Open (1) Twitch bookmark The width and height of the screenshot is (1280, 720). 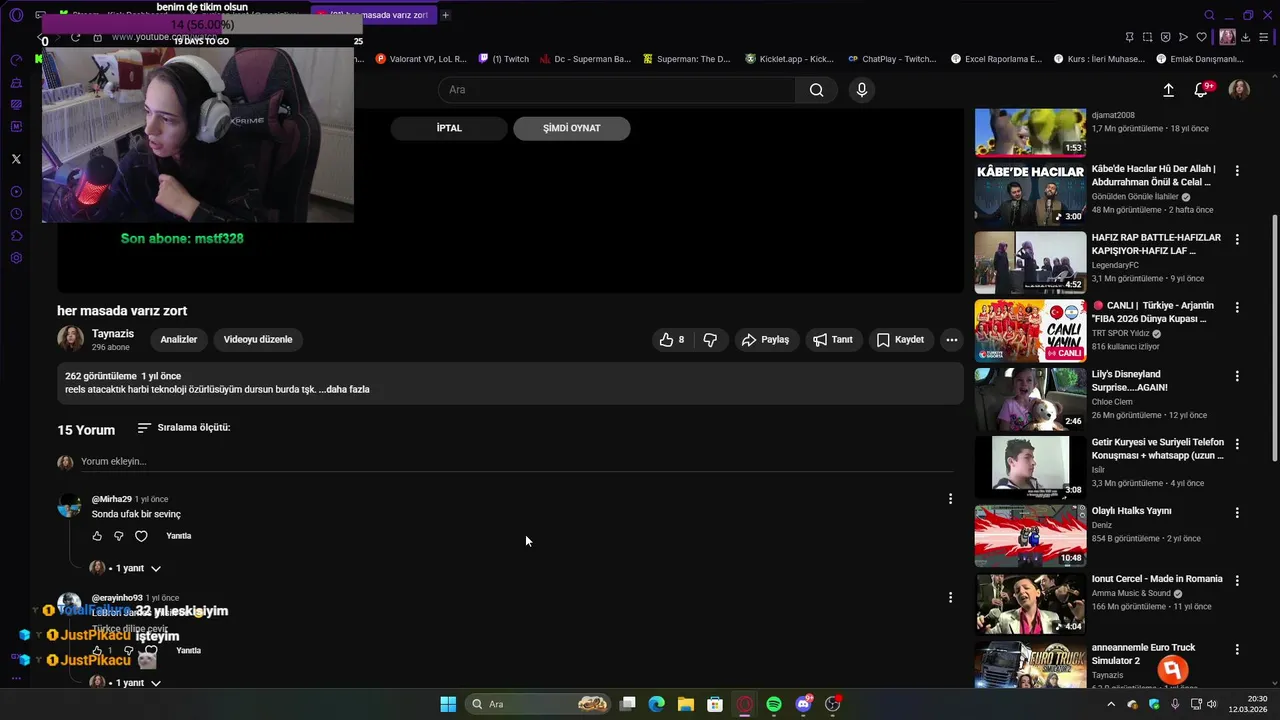point(504,59)
